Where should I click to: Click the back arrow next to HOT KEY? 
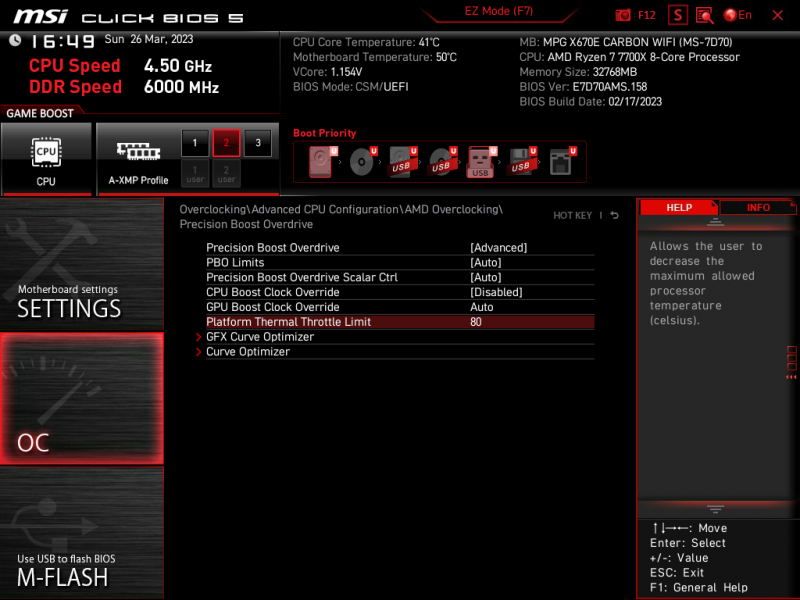615,215
